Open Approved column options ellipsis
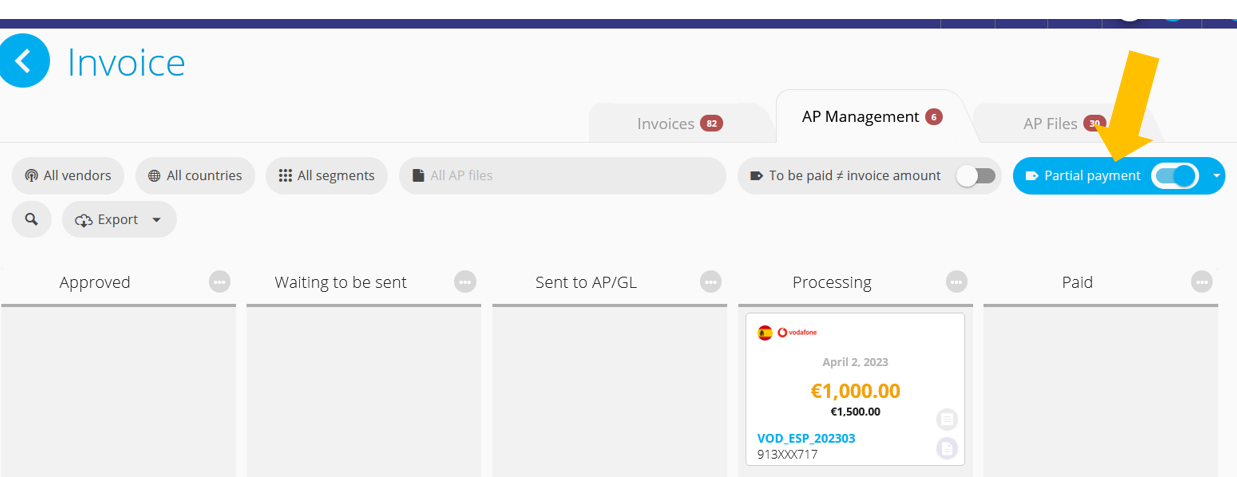This screenshot has height=477, width=1237. [x=219, y=282]
